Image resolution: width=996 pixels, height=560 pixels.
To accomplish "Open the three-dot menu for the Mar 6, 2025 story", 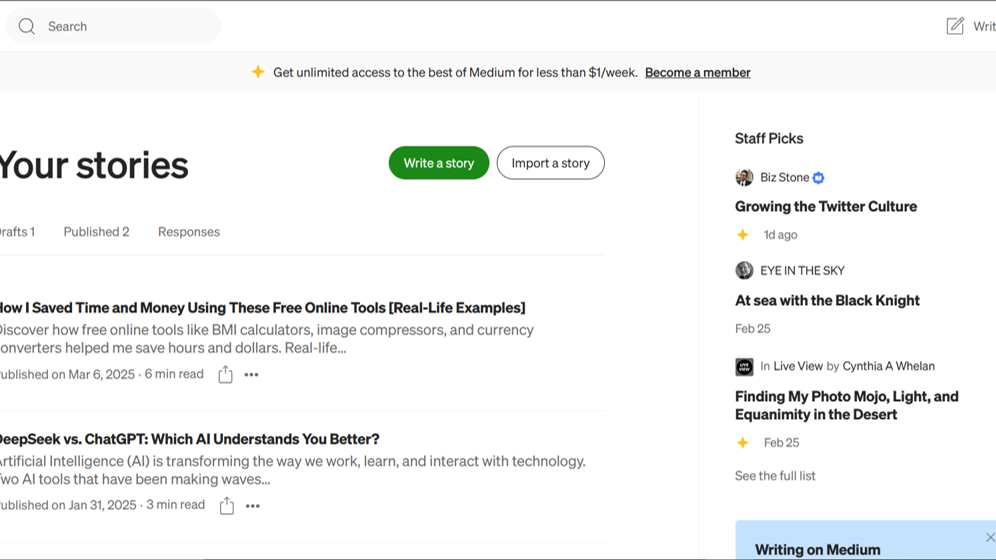I will click(x=252, y=375).
